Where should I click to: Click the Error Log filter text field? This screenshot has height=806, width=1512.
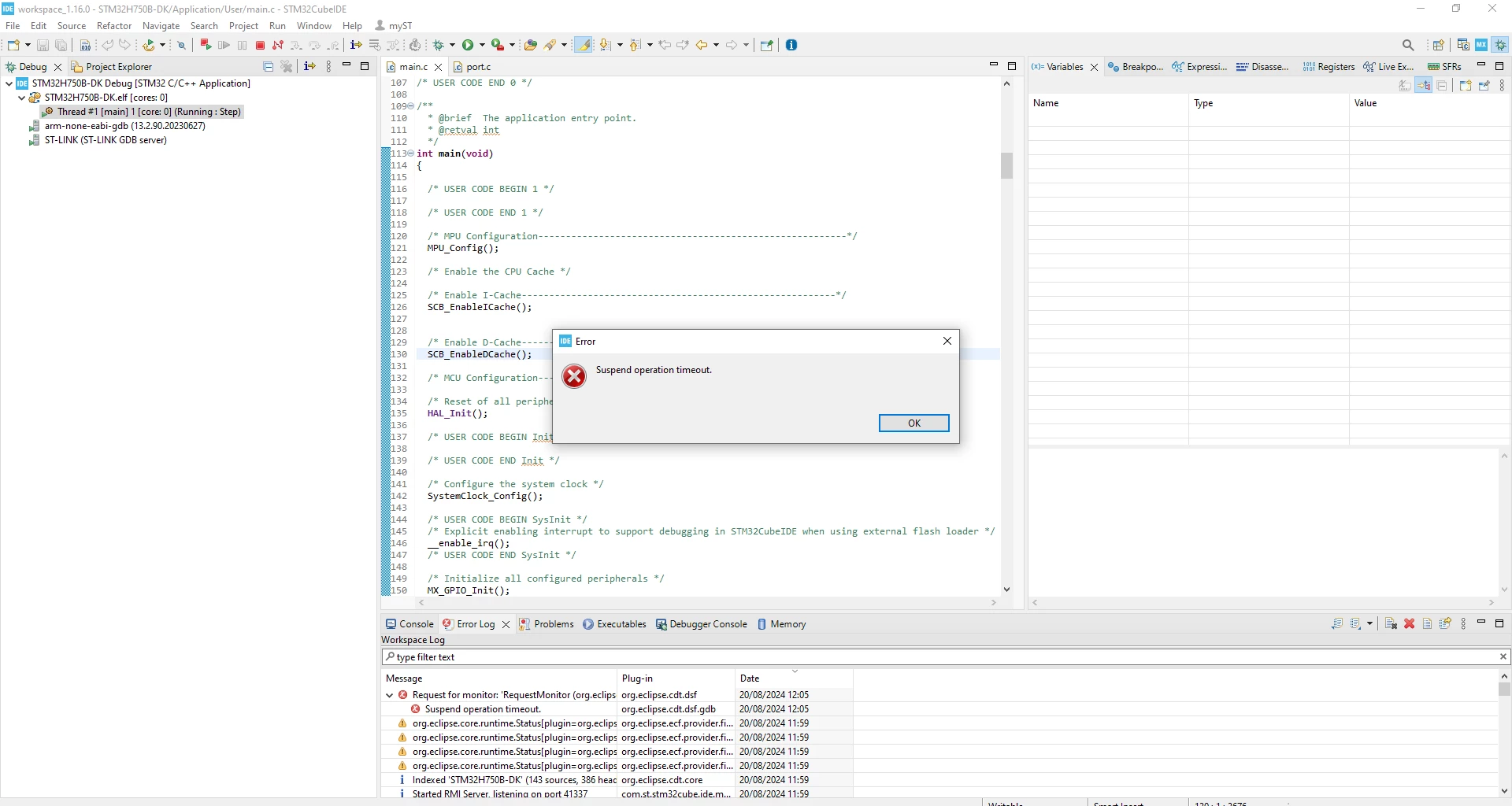[x=945, y=657]
